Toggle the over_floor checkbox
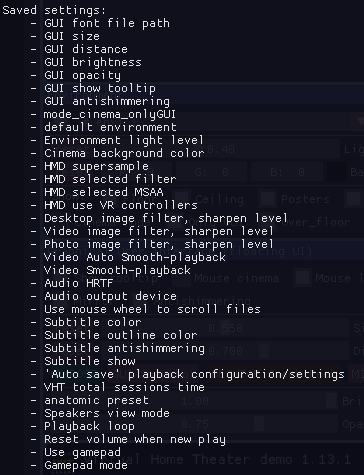The width and height of the screenshot is (364, 475). pyautogui.click(x=271, y=222)
